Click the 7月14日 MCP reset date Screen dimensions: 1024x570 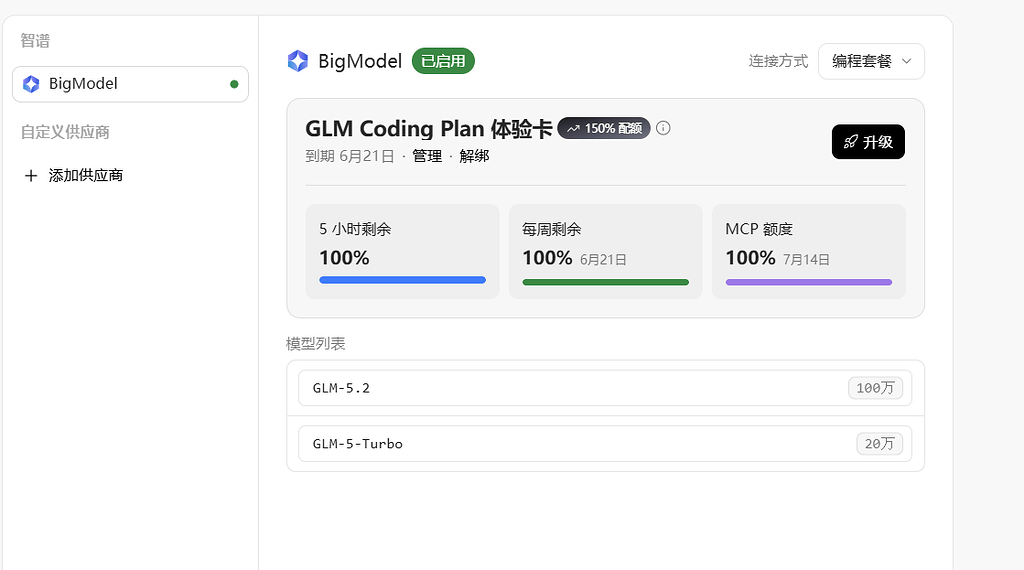(806, 260)
